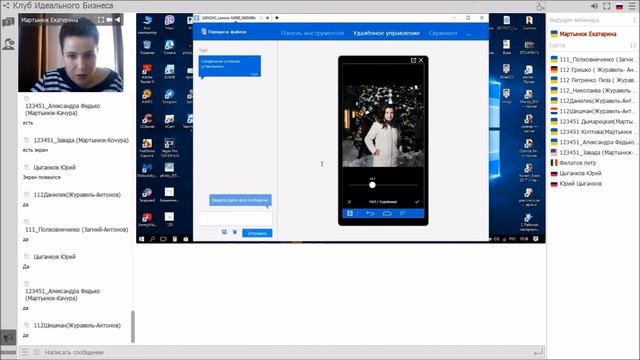Open the overflow tab right of 'Скриншот'
This screenshot has height=360, width=640.
click(x=469, y=33)
